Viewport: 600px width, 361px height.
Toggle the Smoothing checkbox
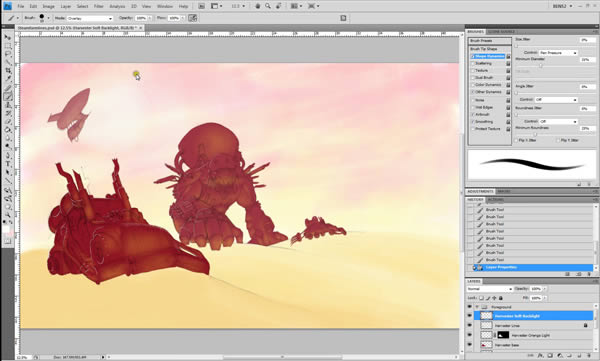[x=473, y=122]
